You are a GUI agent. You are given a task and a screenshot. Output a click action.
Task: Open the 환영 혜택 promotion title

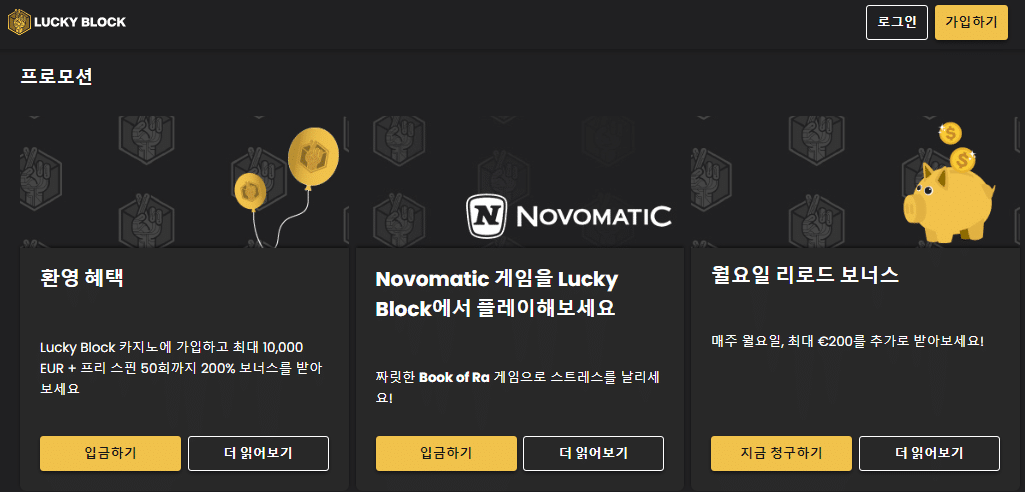82,277
